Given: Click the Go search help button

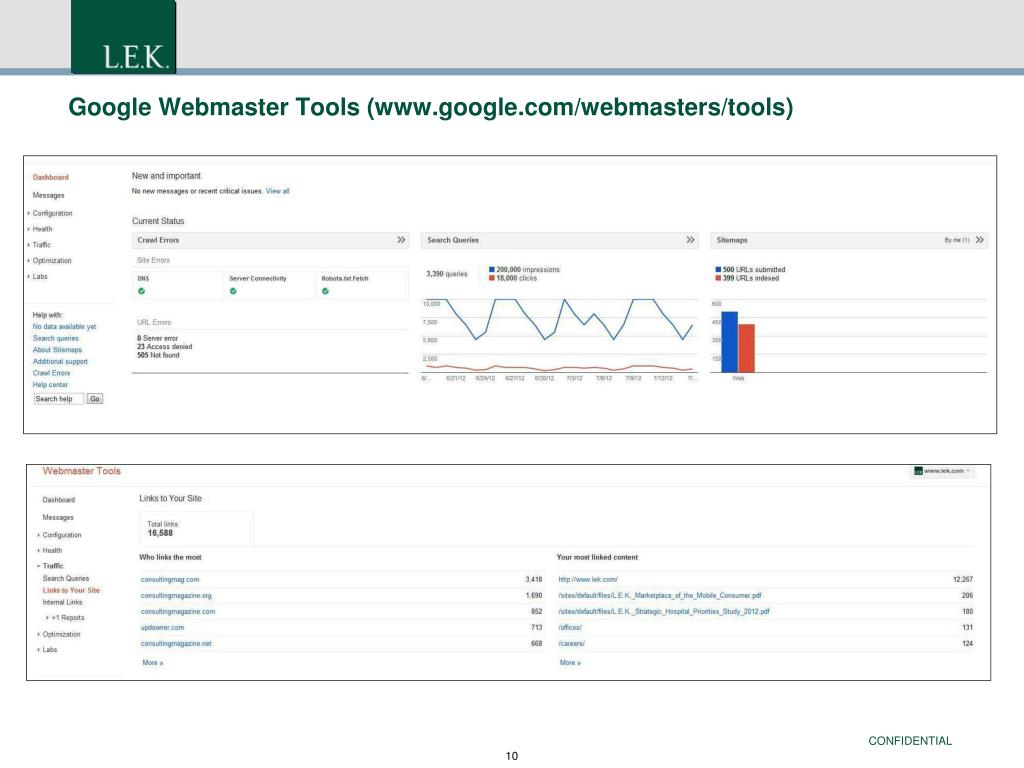Looking at the screenshot, I should tap(95, 399).
